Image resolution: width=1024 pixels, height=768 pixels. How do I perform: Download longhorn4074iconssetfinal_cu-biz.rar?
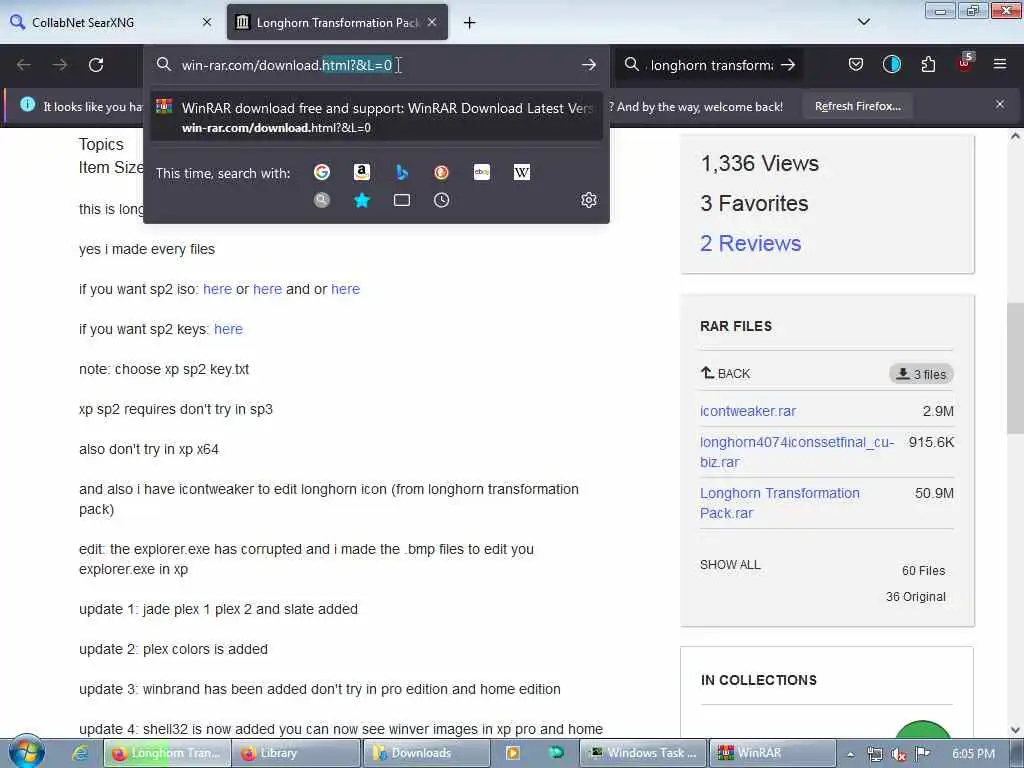(797, 452)
